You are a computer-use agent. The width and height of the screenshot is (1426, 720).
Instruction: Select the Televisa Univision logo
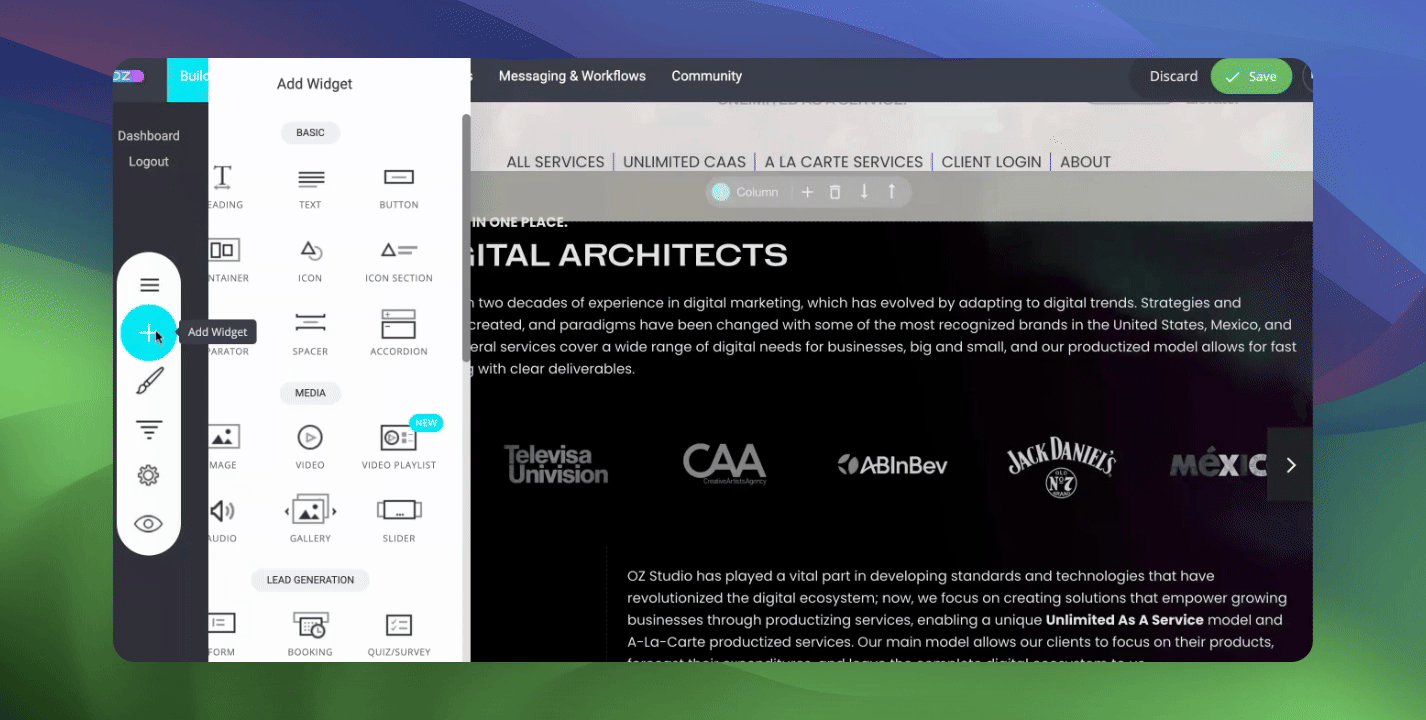click(556, 465)
